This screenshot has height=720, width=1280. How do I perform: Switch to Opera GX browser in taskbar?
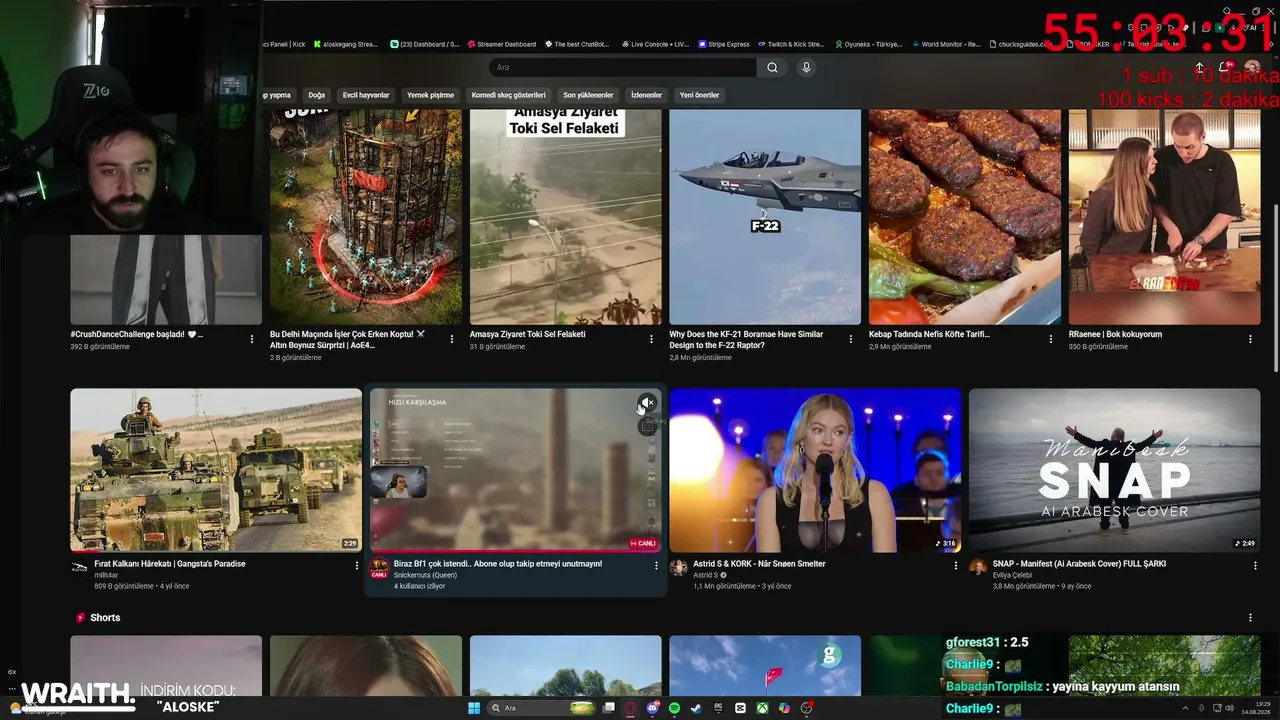(x=630, y=708)
